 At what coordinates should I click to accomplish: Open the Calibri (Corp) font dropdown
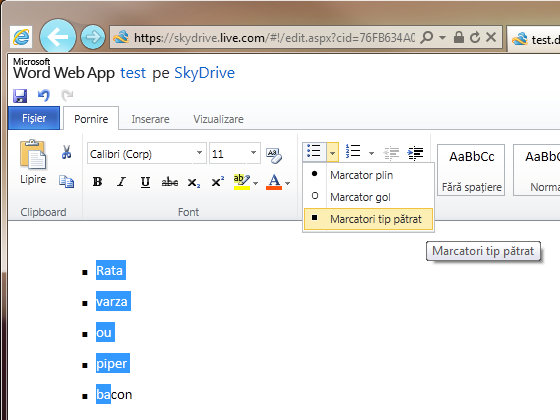coord(199,152)
